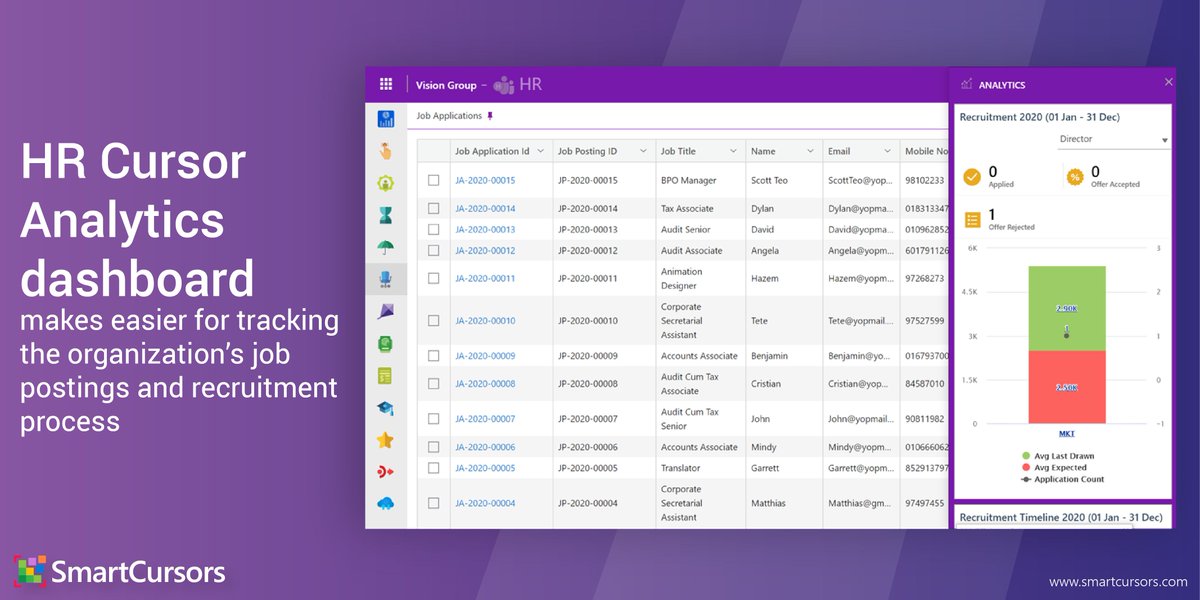
Task: Click the www.smartcursors.com website text
Action: coord(1118,581)
